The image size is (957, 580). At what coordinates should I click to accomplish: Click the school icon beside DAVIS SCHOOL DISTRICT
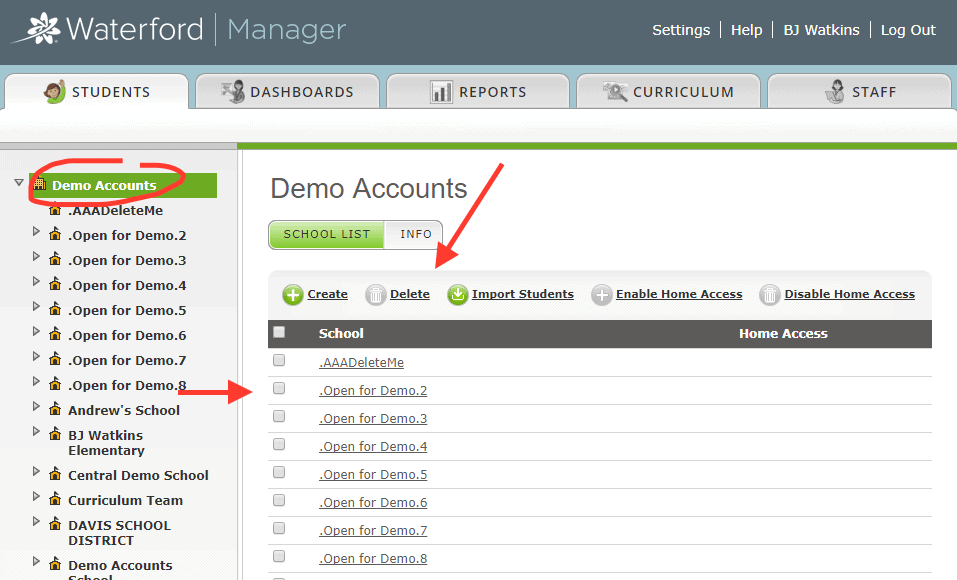pos(55,524)
